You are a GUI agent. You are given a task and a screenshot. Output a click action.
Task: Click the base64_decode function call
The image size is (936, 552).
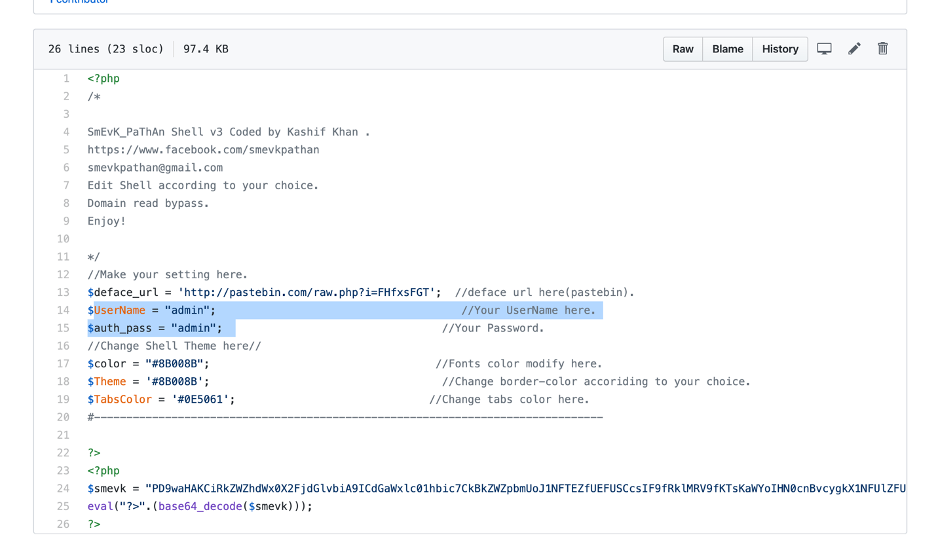tap(200, 506)
